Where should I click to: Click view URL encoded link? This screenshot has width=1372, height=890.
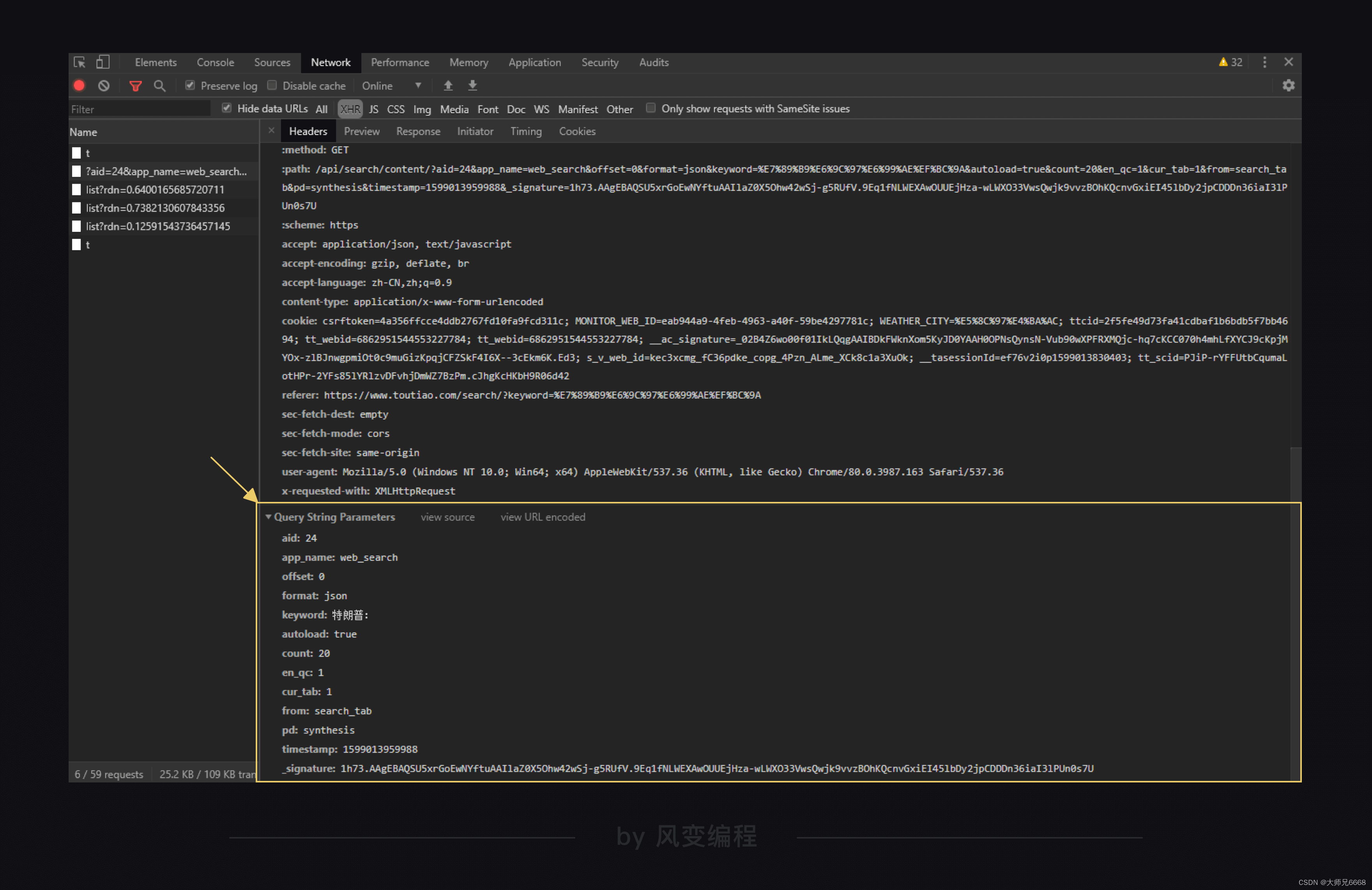(x=543, y=517)
